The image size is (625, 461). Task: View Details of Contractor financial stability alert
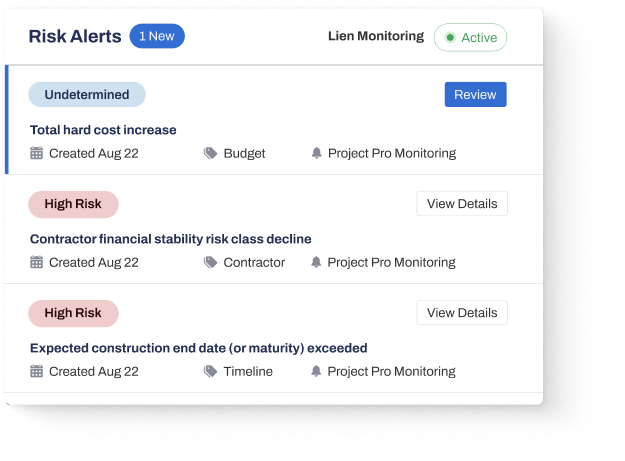(x=462, y=204)
